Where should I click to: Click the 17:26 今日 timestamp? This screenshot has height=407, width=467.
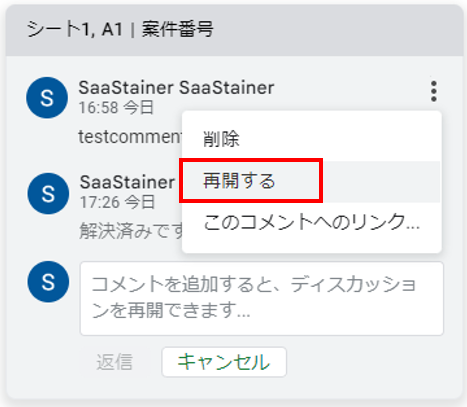[x=117, y=202]
